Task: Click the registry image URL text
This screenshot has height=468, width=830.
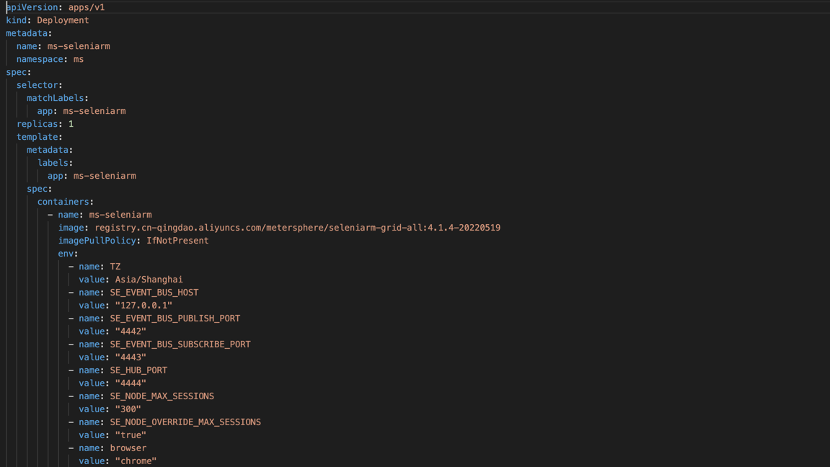Action: click(x=297, y=228)
